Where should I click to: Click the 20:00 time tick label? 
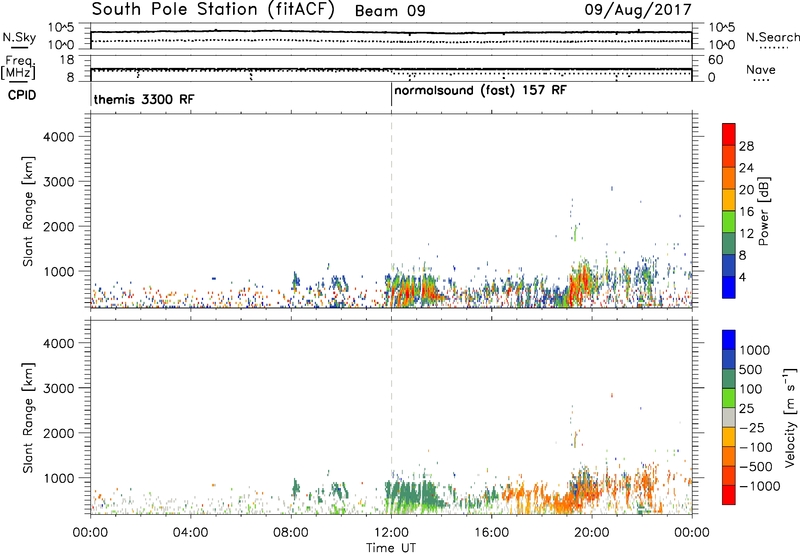[591, 533]
